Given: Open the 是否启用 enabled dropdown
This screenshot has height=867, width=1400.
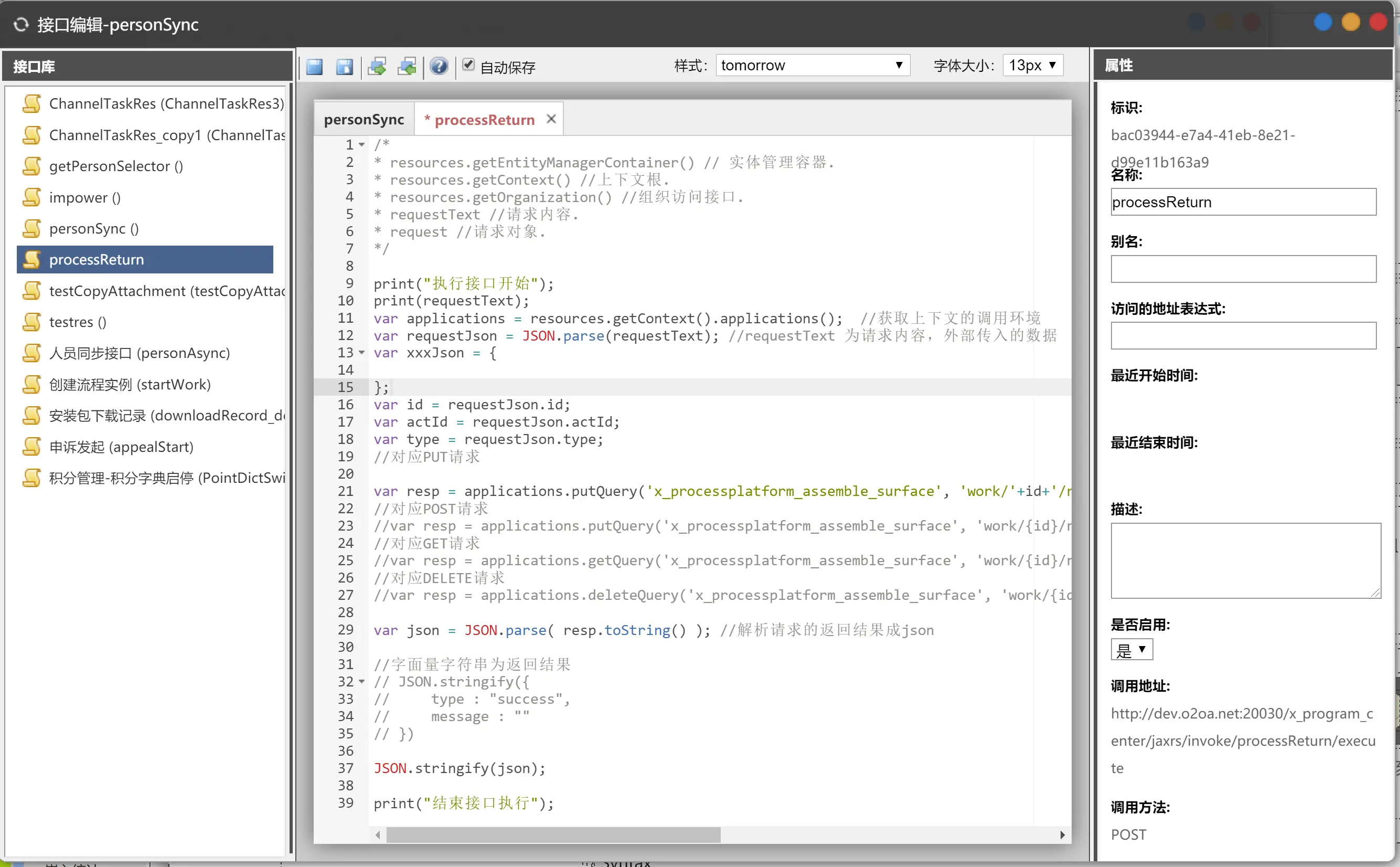Looking at the screenshot, I should coord(1131,650).
